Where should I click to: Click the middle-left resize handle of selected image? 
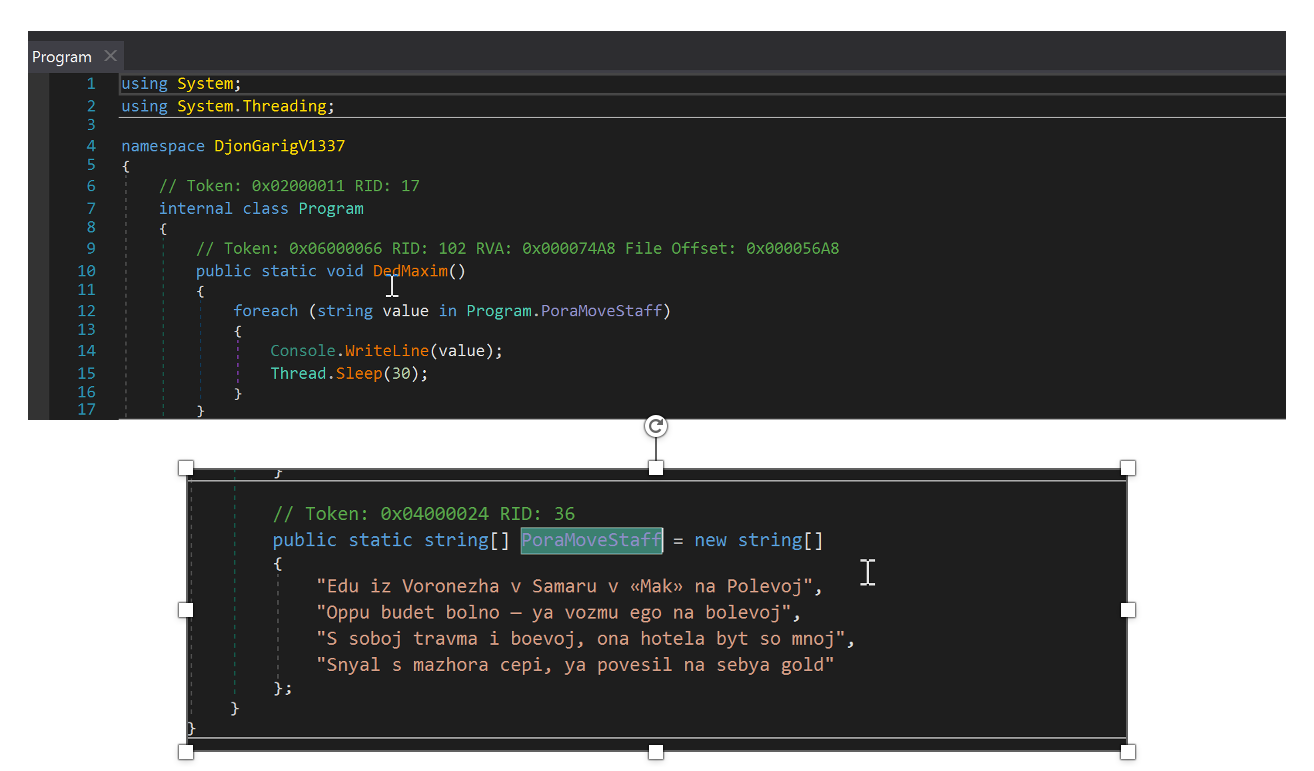point(185,610)
